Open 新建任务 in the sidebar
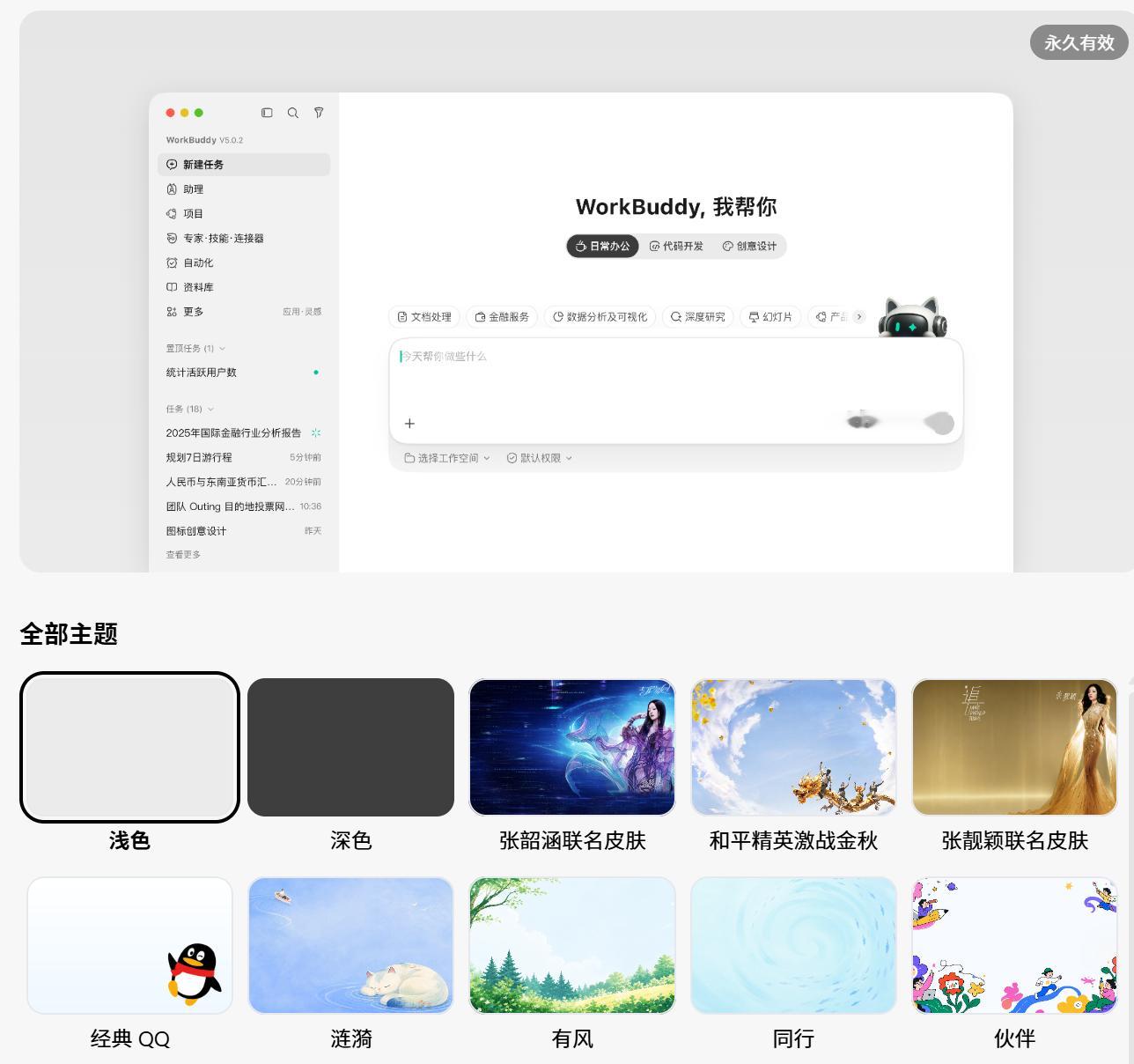Viewport: 1134px width, 1064px height. pos(244,165)
